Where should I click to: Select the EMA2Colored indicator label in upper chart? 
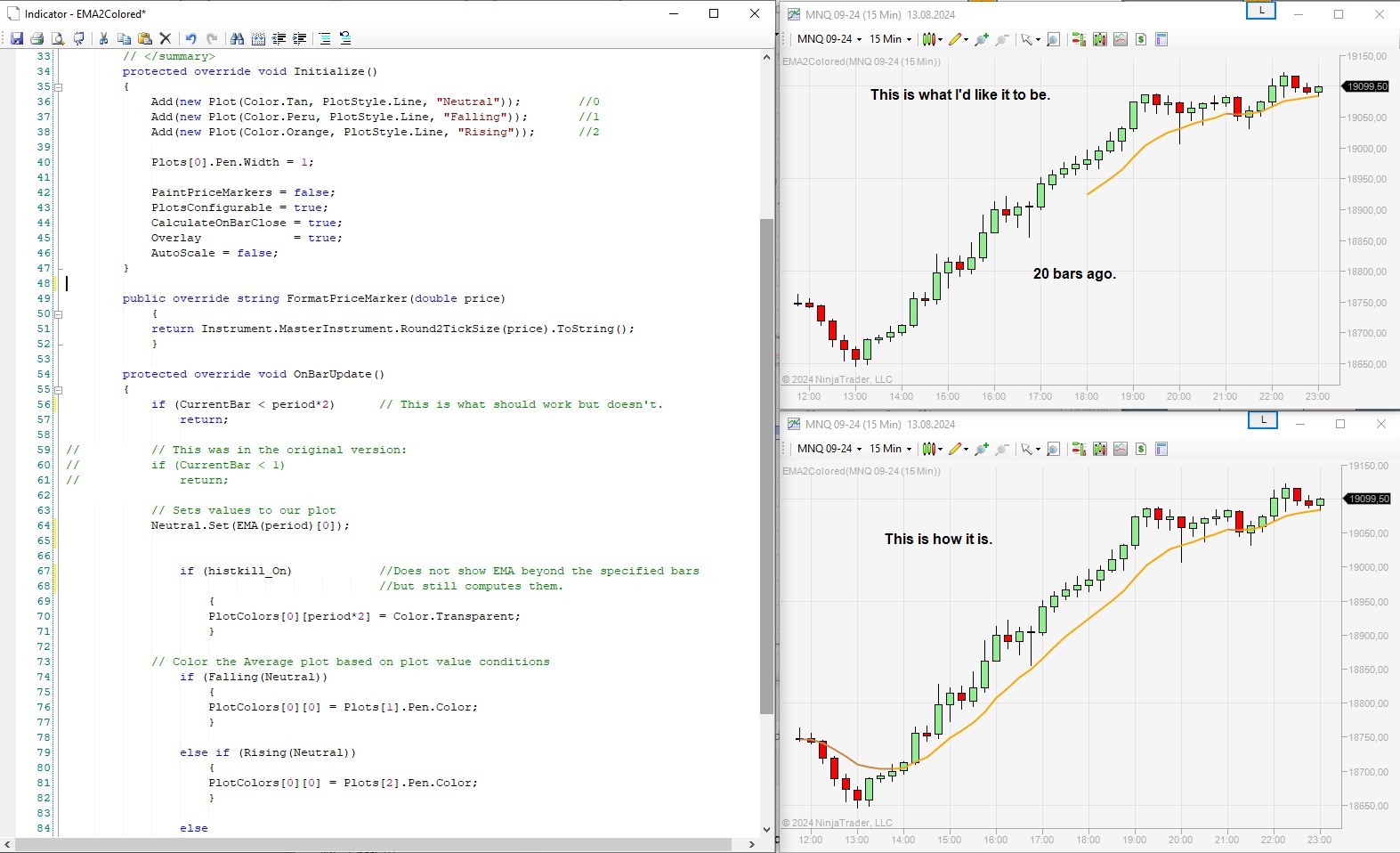coord(861,61)
